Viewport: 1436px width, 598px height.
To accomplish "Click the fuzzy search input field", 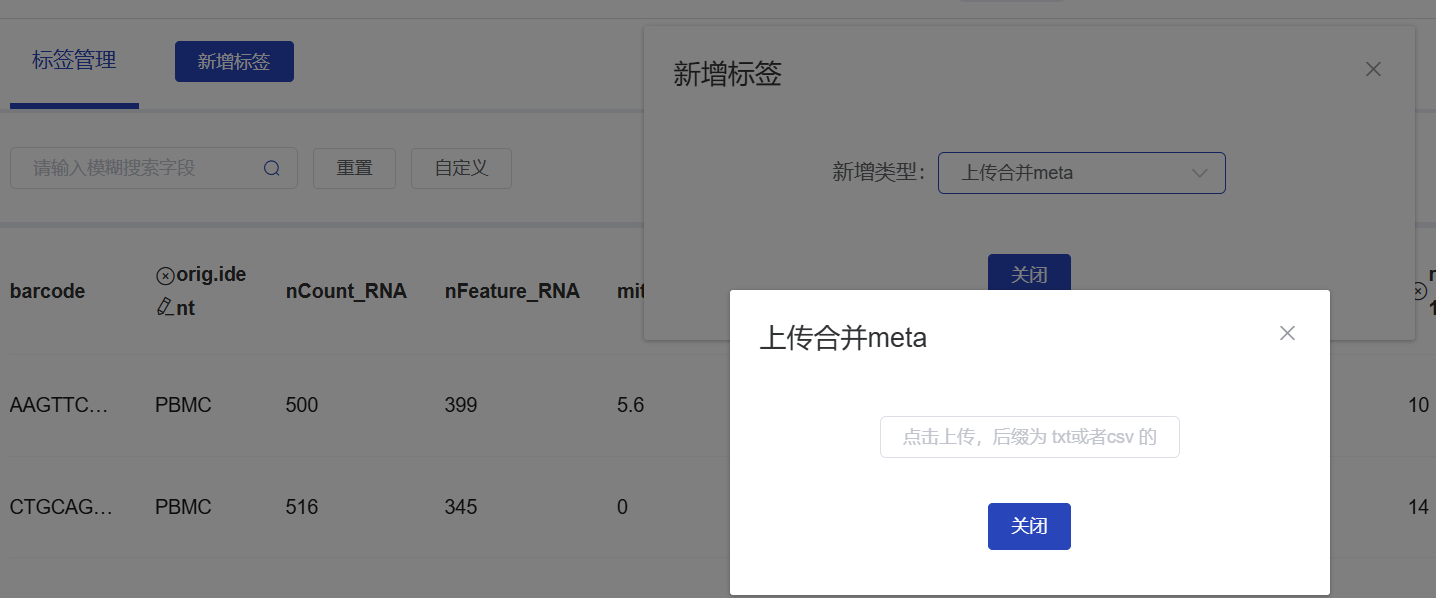I will [x=135, y=168].
